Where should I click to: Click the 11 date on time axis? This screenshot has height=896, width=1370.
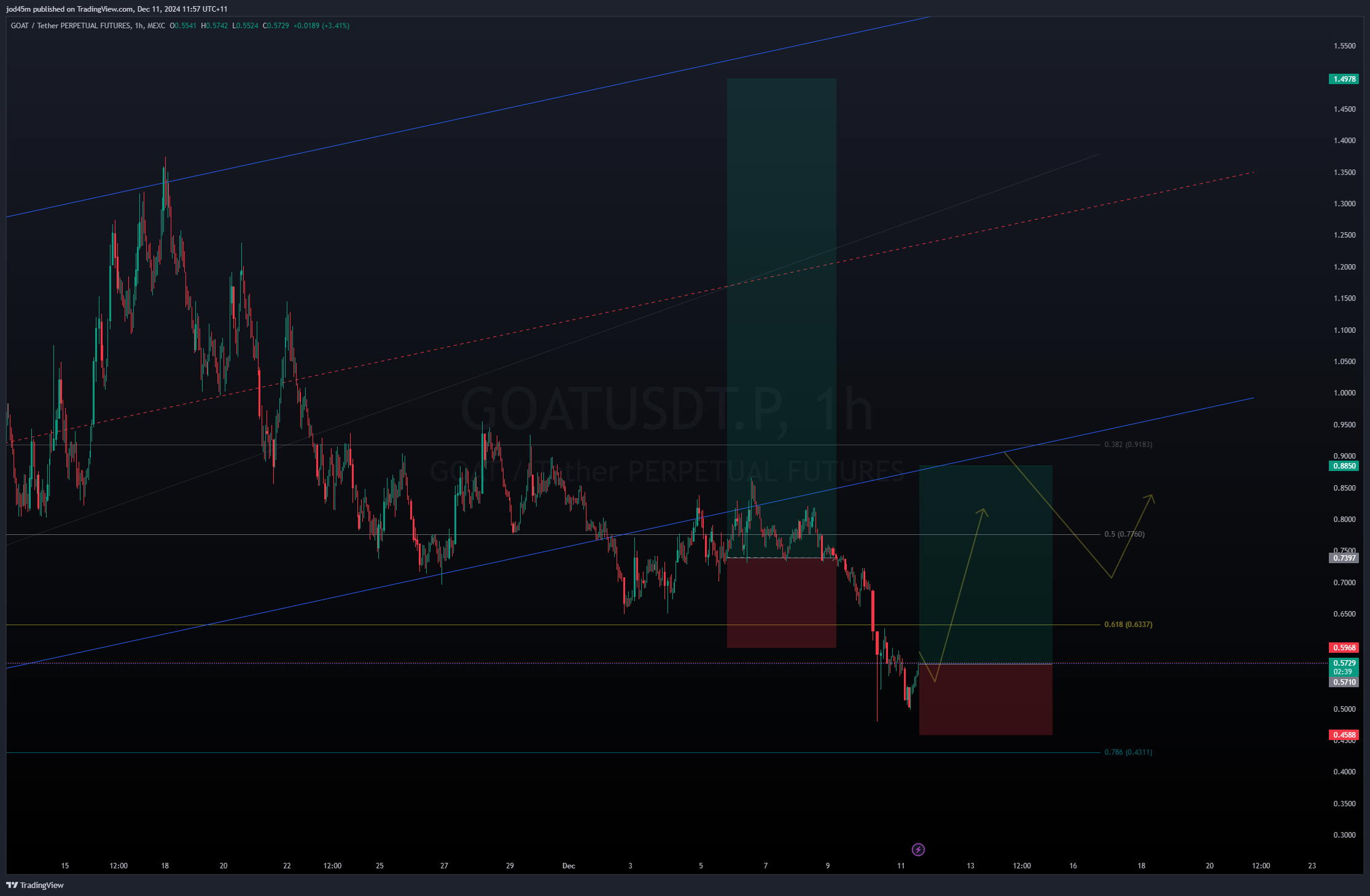point(901,866)
